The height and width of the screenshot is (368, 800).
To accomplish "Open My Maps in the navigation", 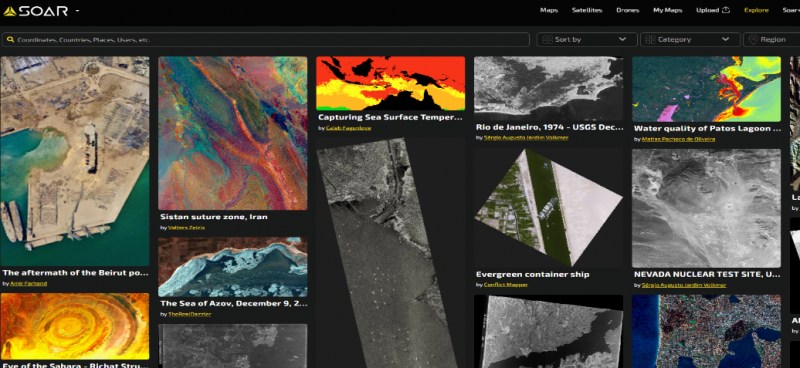I will 667,10.
